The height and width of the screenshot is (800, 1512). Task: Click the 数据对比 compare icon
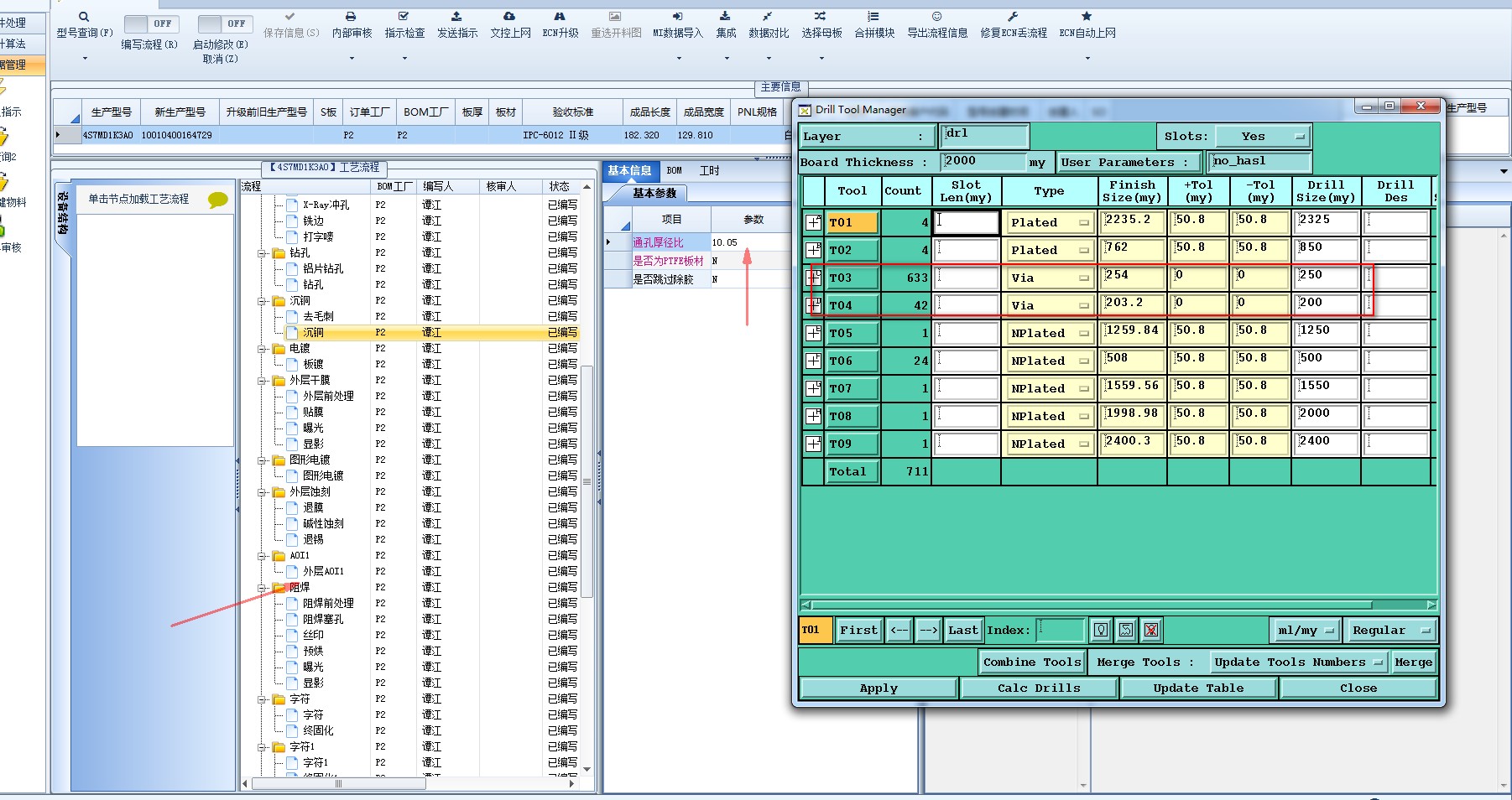pos(768,17)
